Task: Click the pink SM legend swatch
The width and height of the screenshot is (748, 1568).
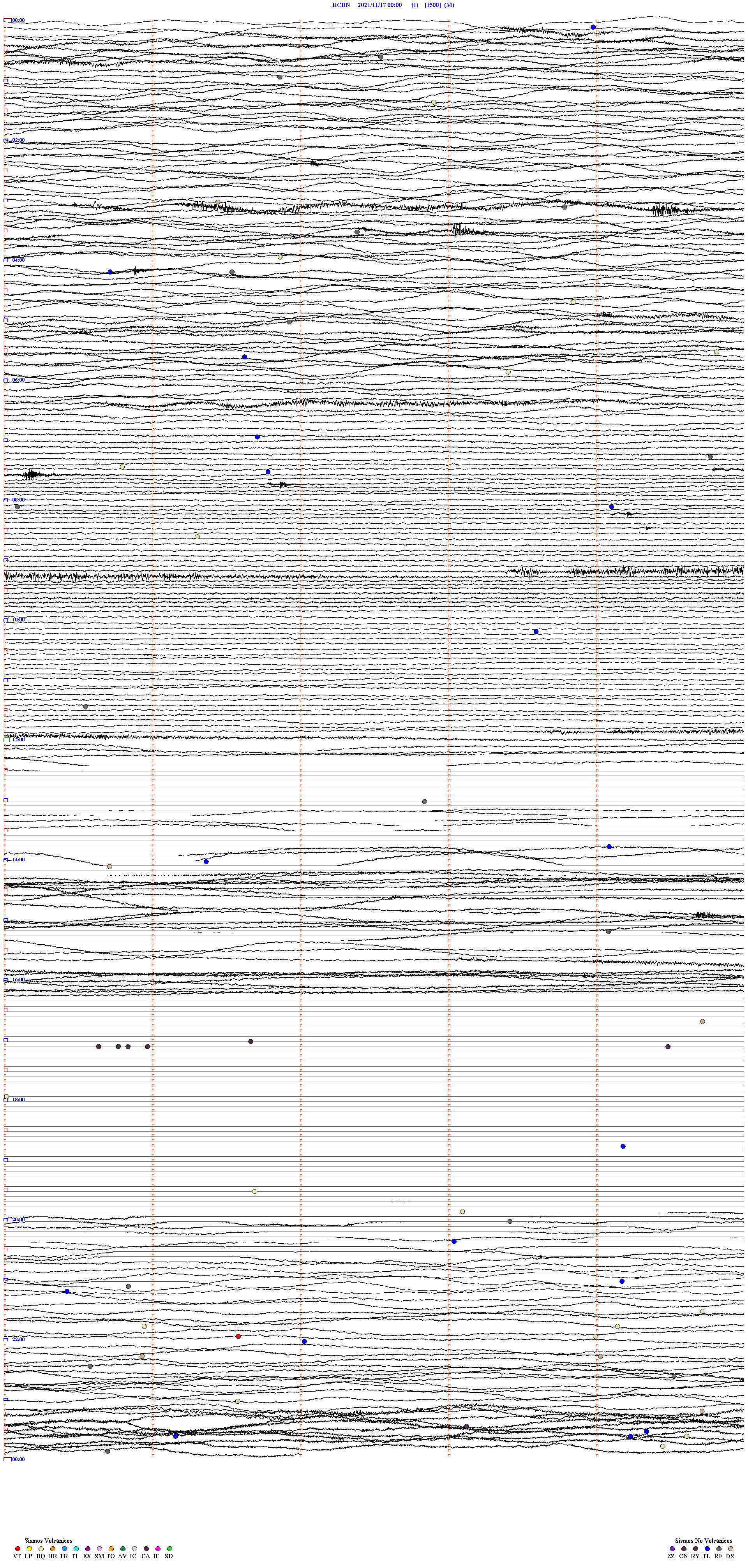Action: [99, 1549]
